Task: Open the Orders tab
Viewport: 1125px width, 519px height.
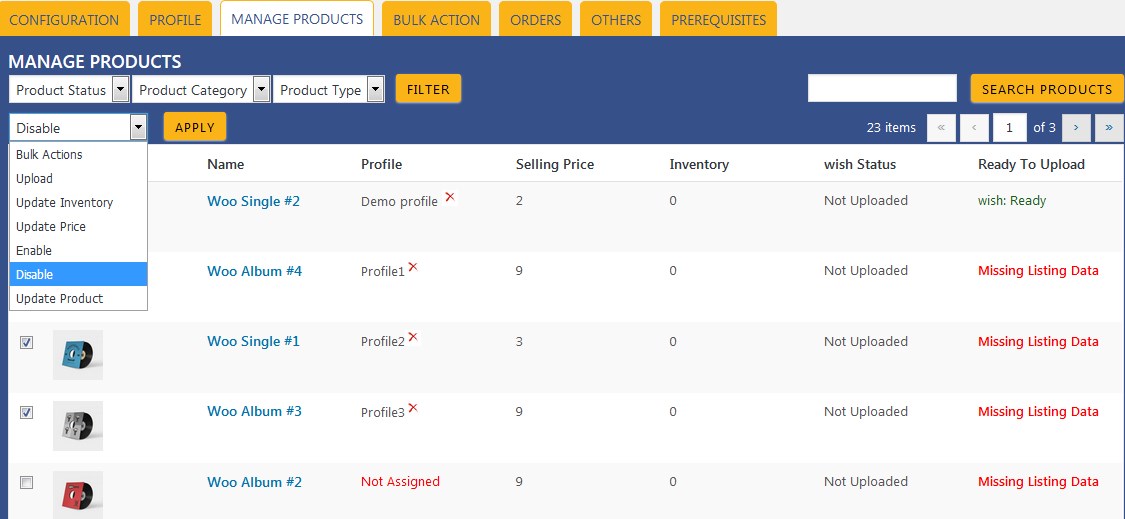Action: 535,19
